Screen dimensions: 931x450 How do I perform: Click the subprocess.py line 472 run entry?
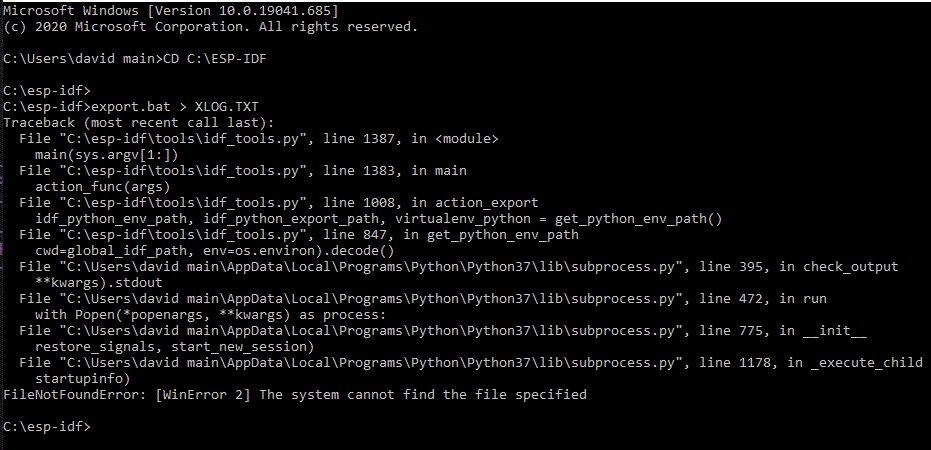pos(423,299)
